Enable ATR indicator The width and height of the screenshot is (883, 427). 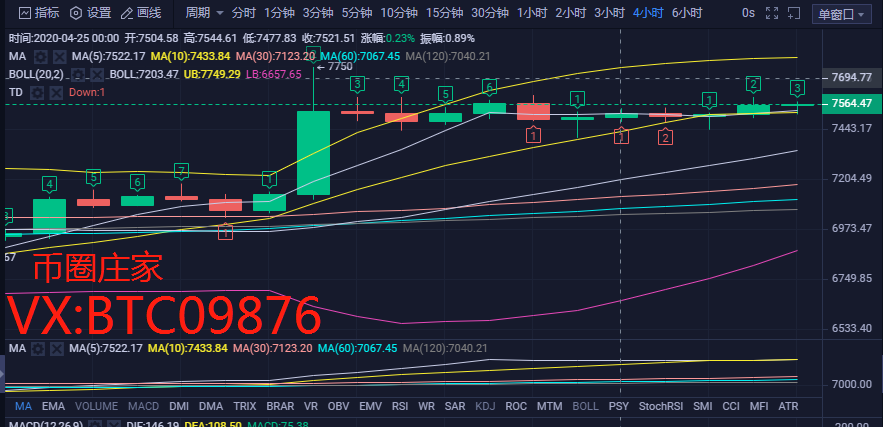point(788,406)
